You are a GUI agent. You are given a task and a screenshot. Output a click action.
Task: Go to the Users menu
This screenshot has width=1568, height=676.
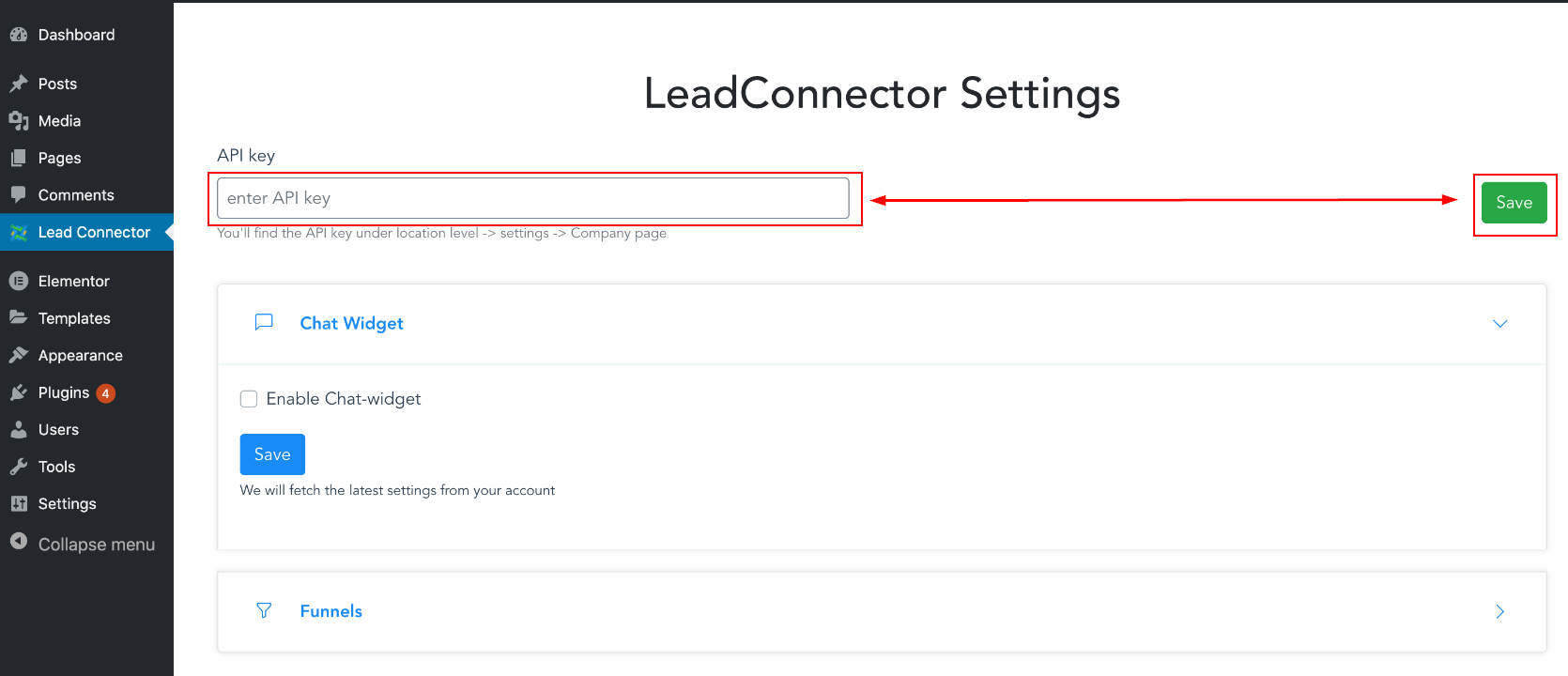(58, 429)
